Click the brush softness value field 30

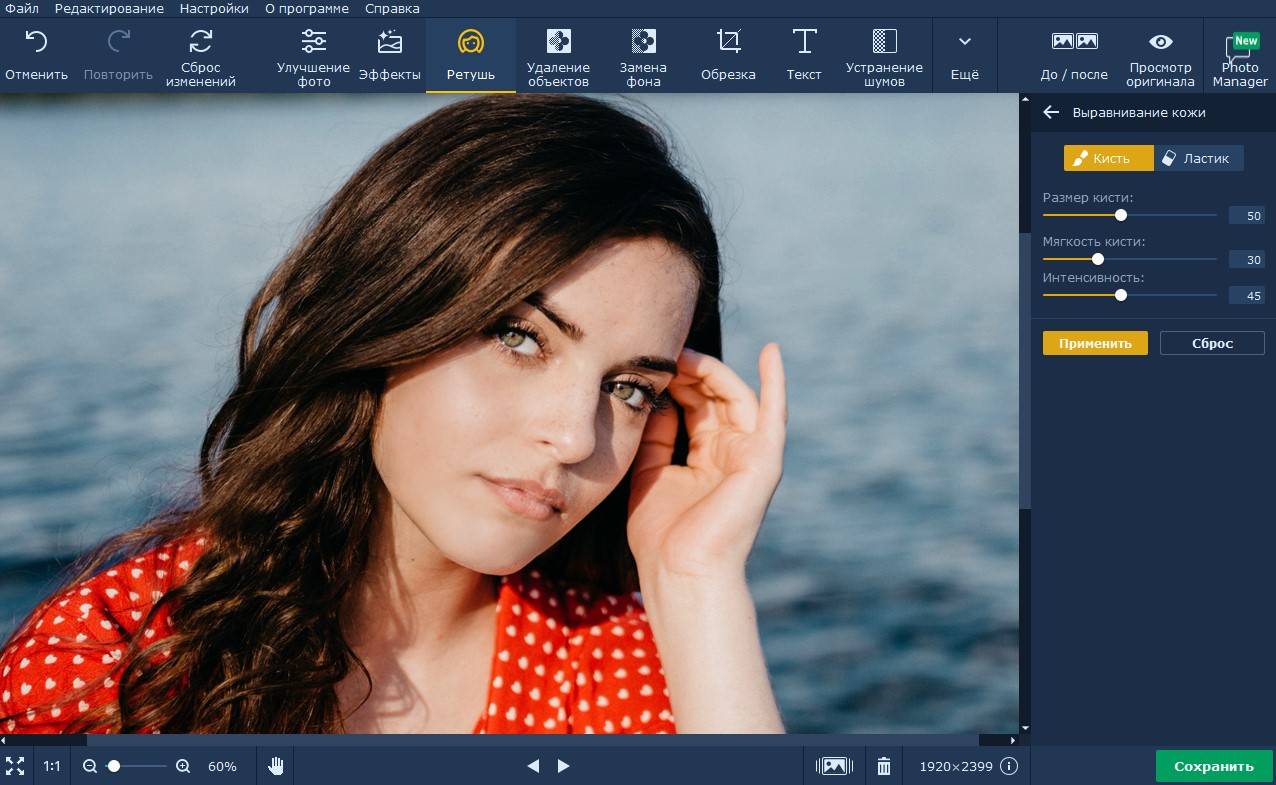[x=1247, y=260]
